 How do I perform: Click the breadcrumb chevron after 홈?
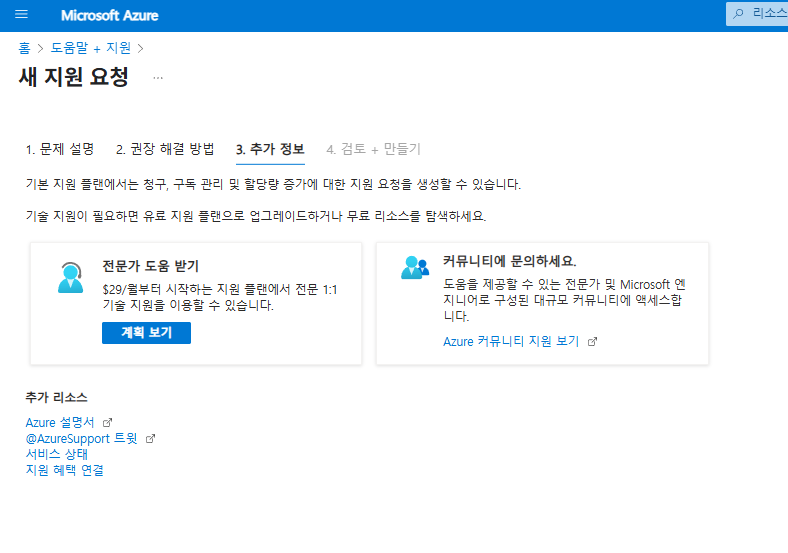pyautogui.click(x=40, y=48)
